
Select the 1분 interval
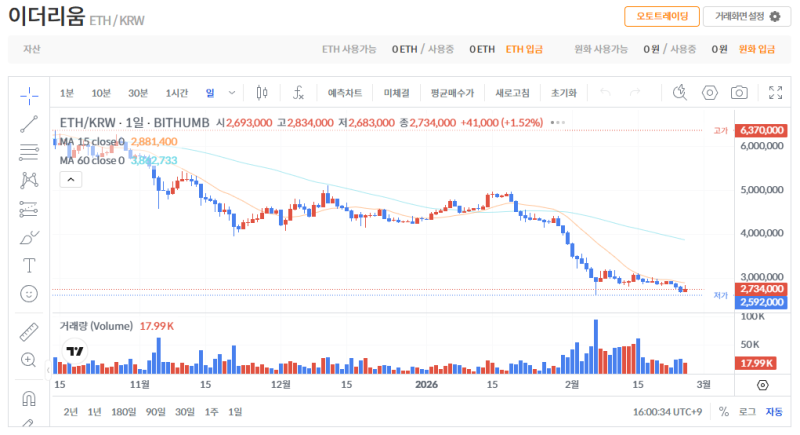(x=67, y=93)
